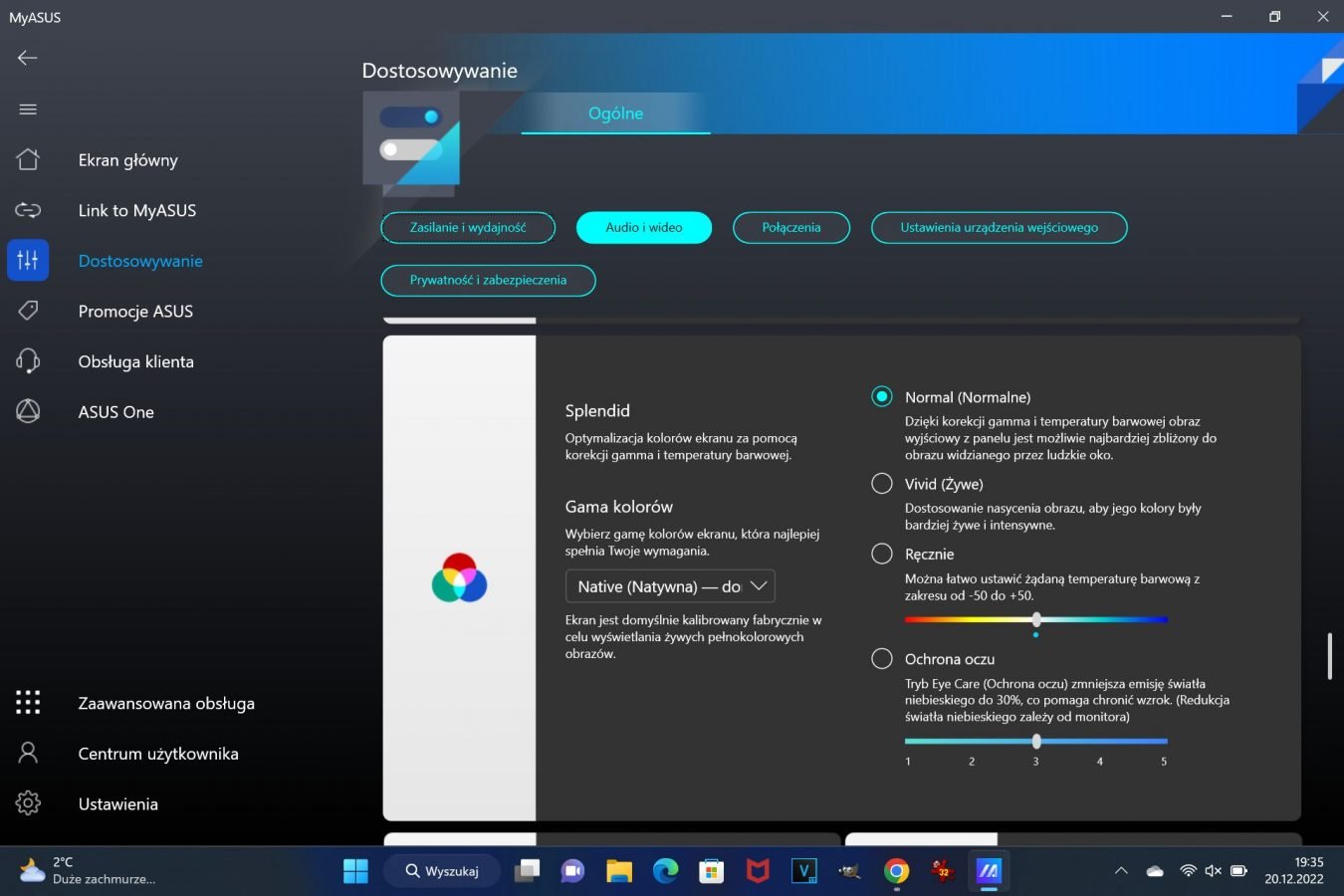Open the V app on taskbar
This screenshot has width=1344, height=896.
coord(803,871)
